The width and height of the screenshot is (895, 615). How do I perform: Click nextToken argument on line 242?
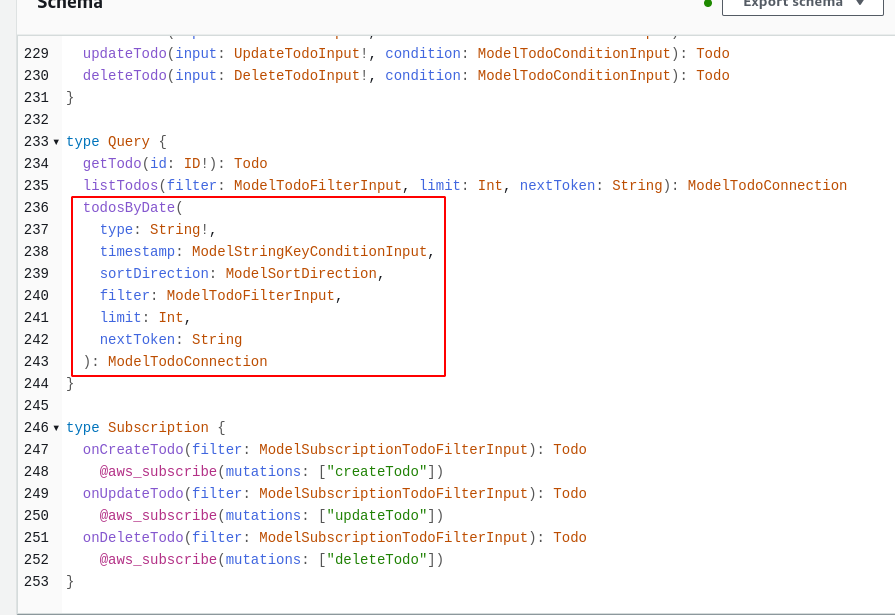click(137, 340)
